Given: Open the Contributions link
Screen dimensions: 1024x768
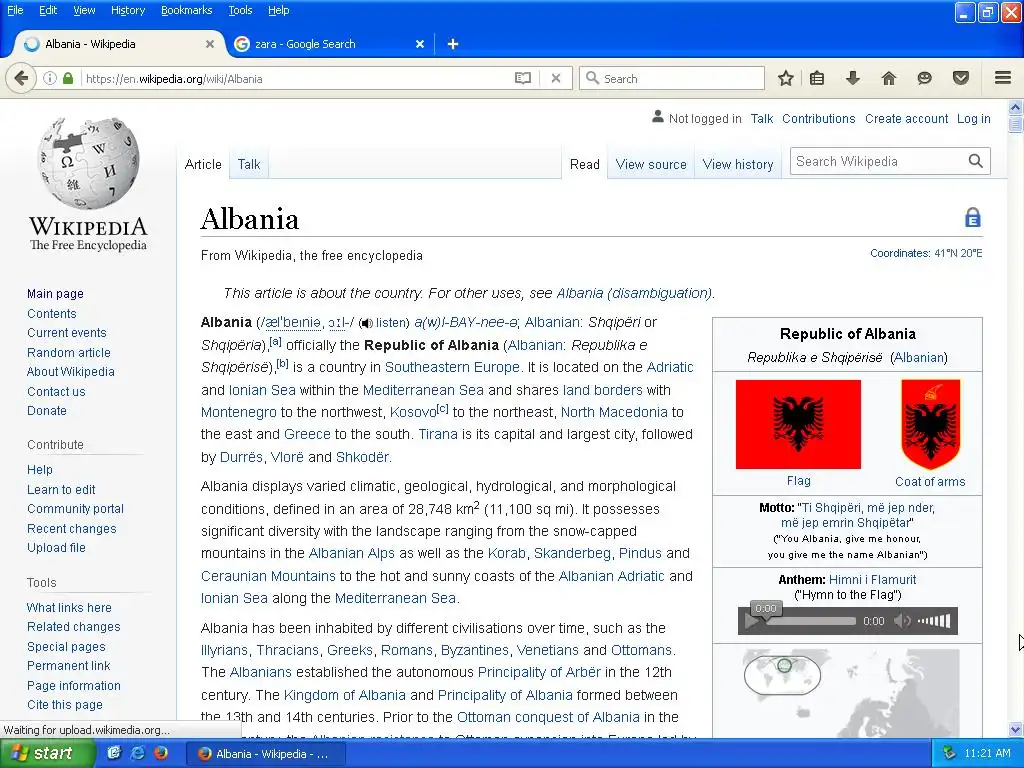Looking at the screenshot, I should click(x=818, y=119).
